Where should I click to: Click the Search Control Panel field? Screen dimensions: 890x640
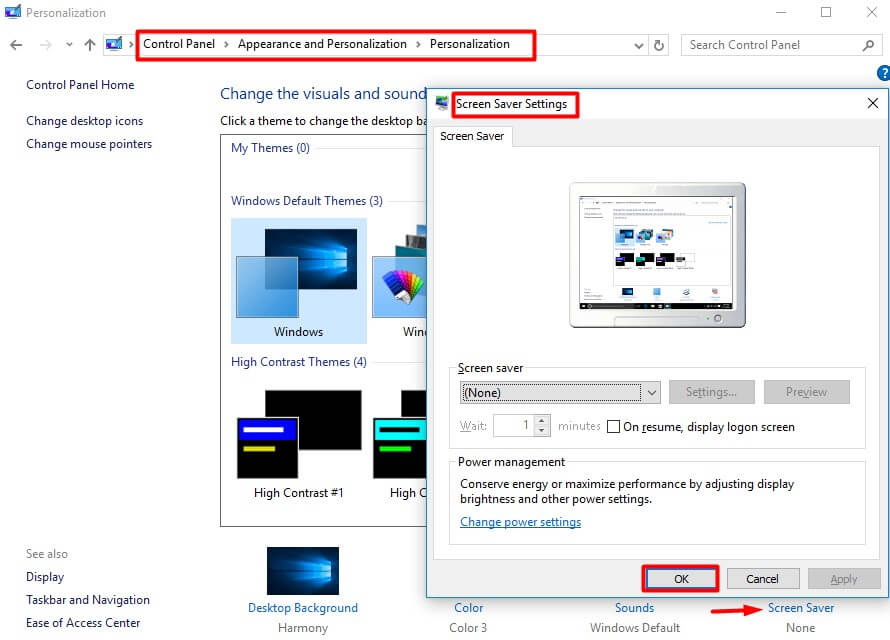coord(781,45)
